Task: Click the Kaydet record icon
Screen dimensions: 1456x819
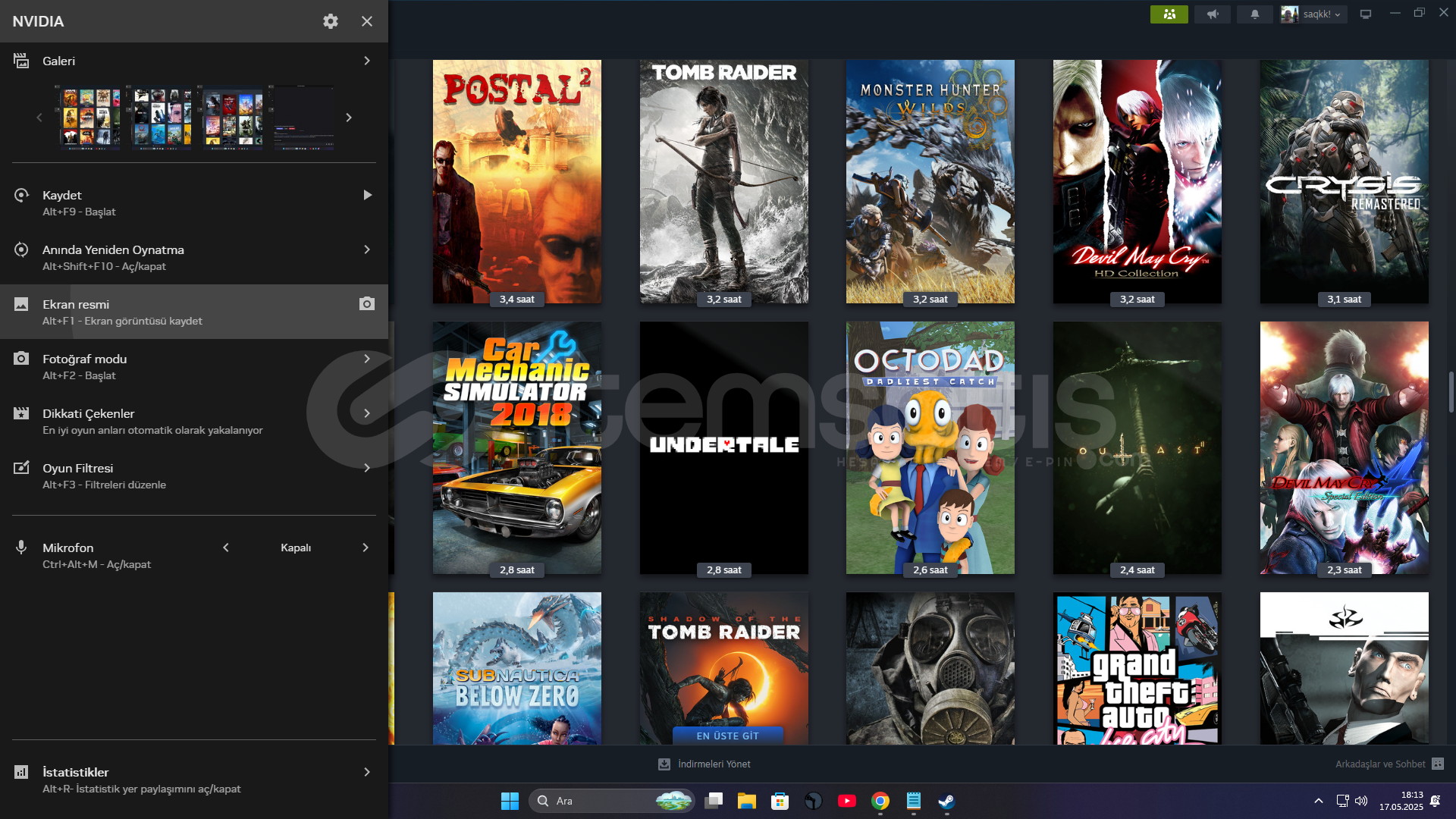Action: [21, 195]
